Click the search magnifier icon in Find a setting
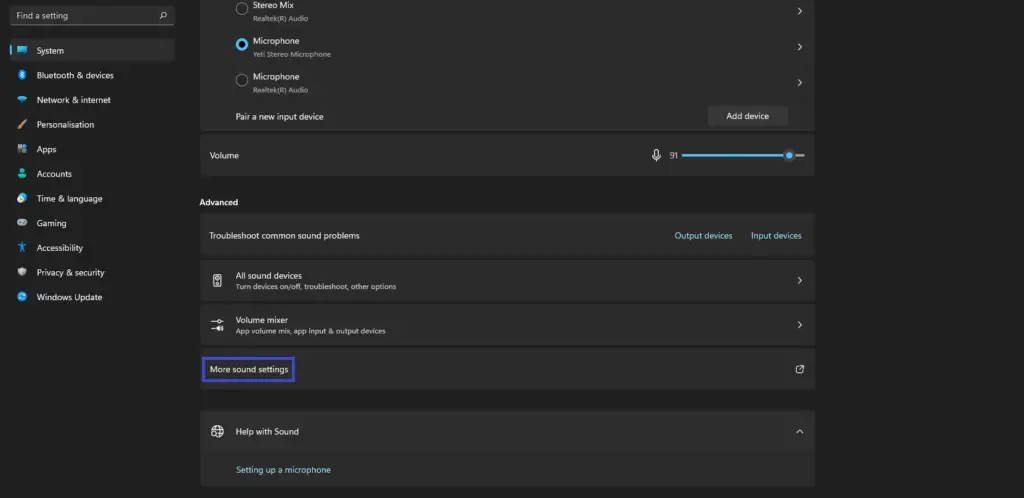 (163, 15)
